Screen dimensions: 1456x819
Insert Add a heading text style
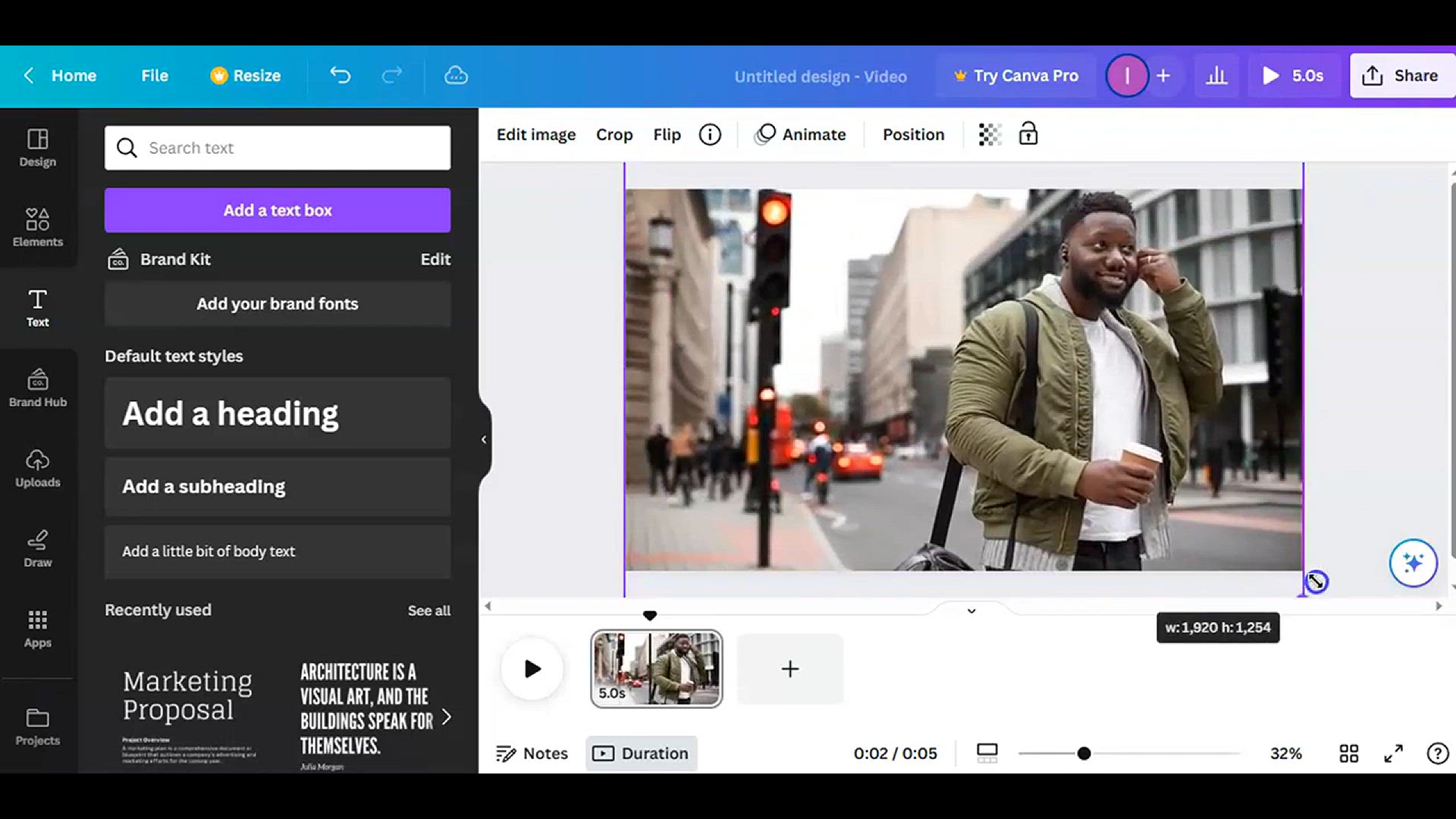click(278, 413)
